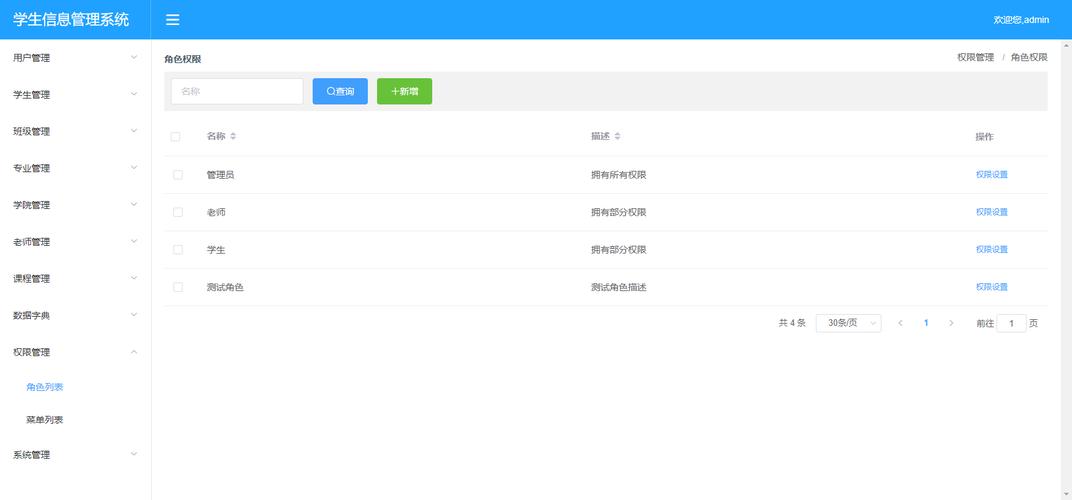Click the hamburger menu collapse icon

(173, 20)
